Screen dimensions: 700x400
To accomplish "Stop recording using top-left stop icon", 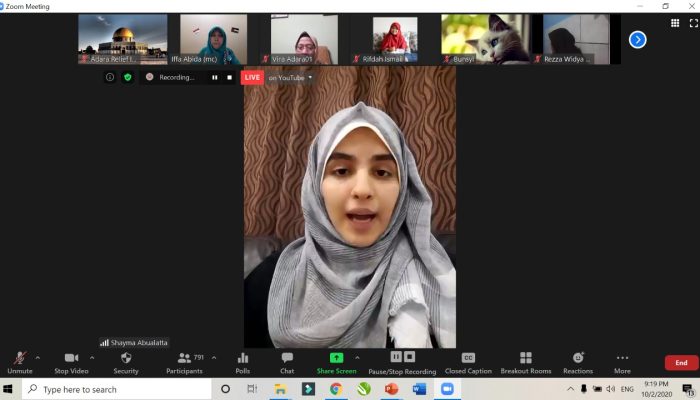I will [x=229, y=77].
